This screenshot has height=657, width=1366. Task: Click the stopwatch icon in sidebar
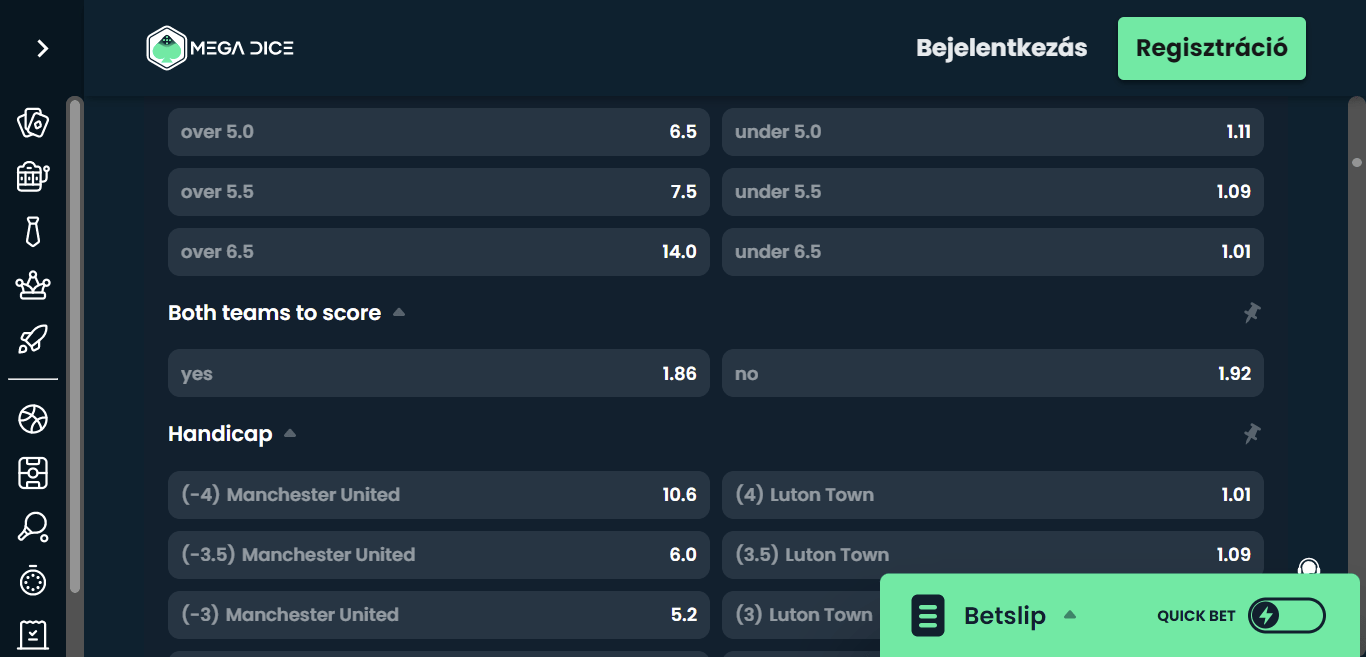click(x=33, y=581)
